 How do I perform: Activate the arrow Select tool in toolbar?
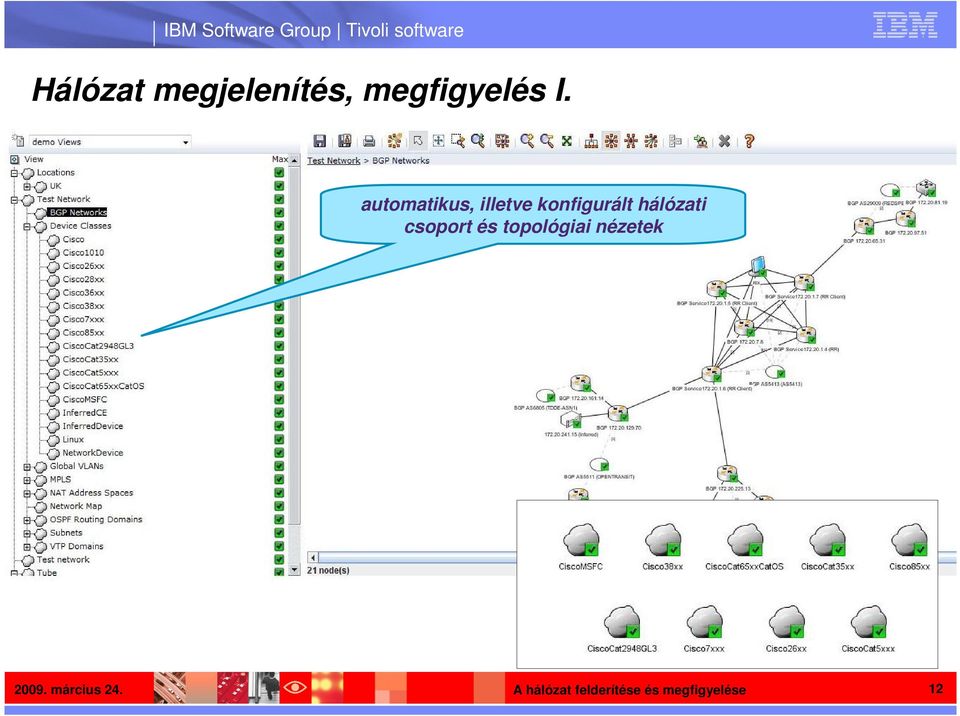[x=418, y=141]
